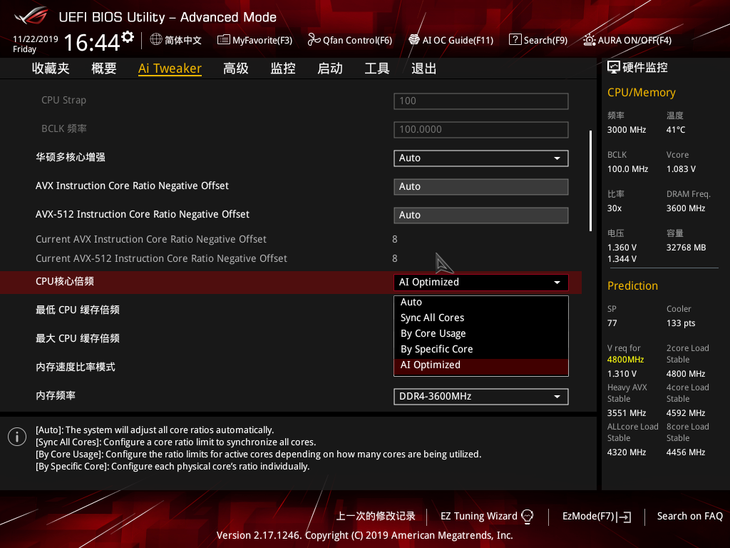
Task: Choose Auto from the core ratio list
Action: point(481,302)
